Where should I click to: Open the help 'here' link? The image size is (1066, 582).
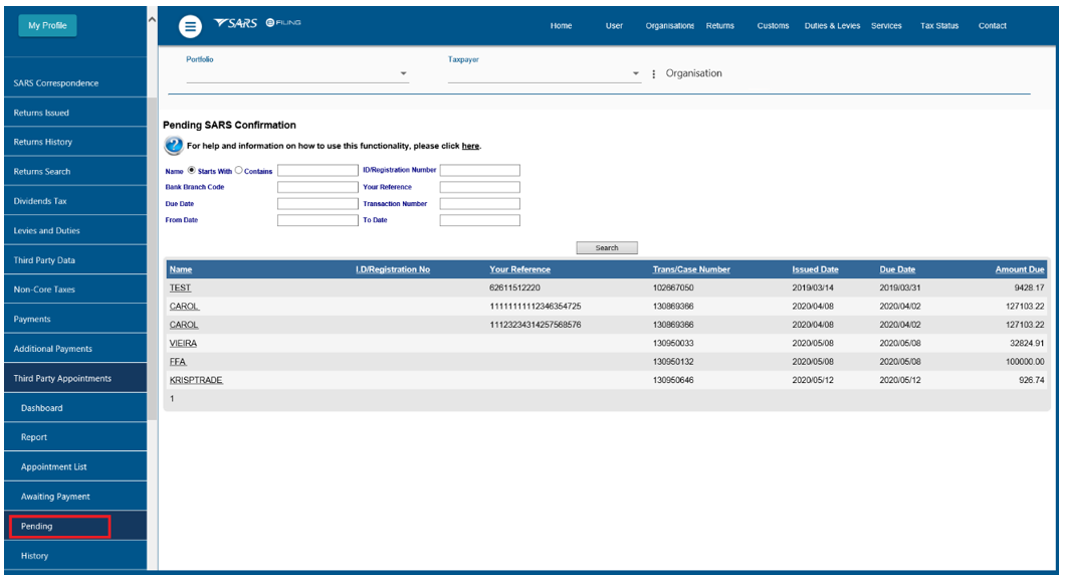(470, 146)
